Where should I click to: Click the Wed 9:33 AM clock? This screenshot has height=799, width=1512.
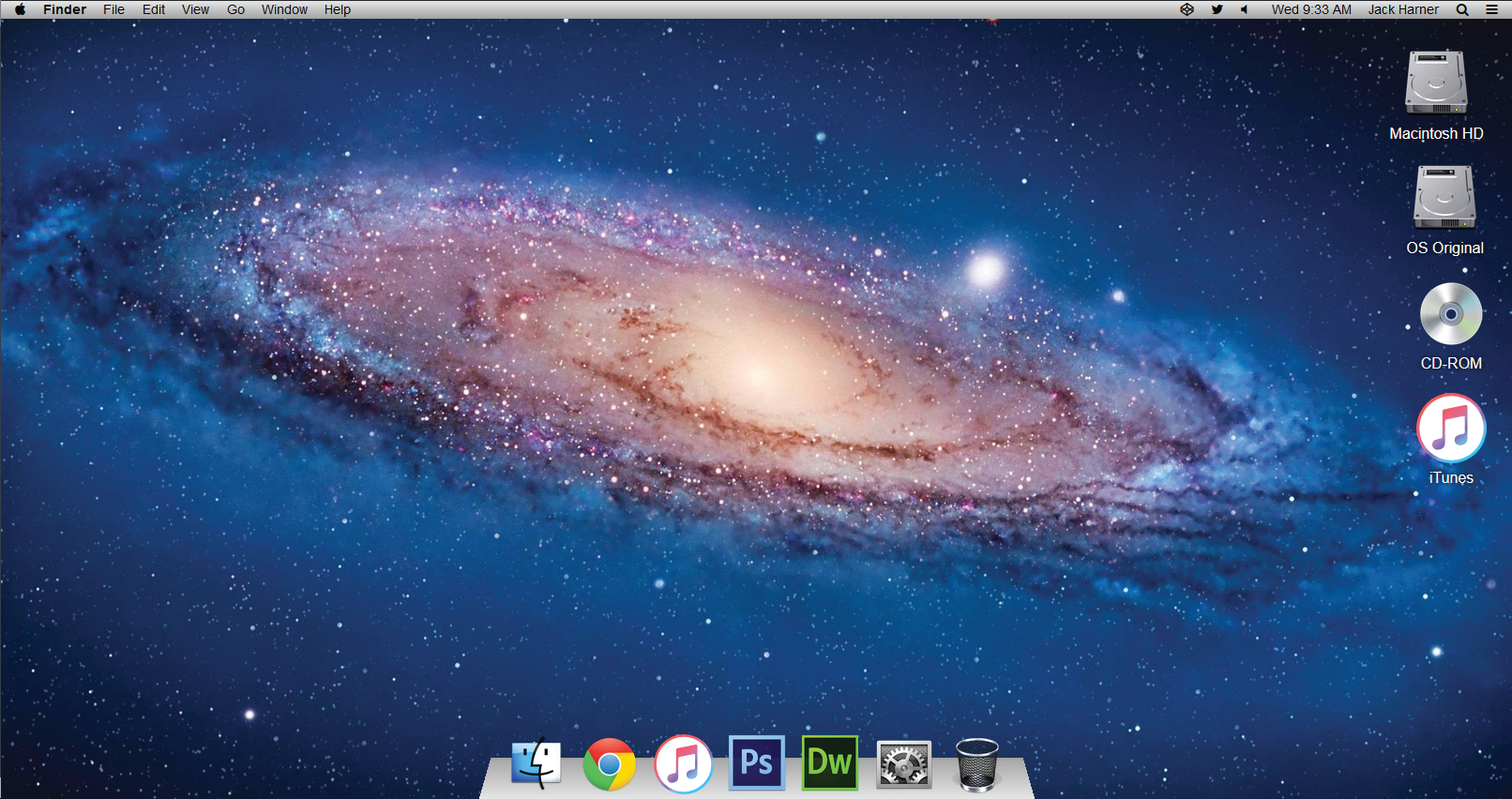(1311, 9)
